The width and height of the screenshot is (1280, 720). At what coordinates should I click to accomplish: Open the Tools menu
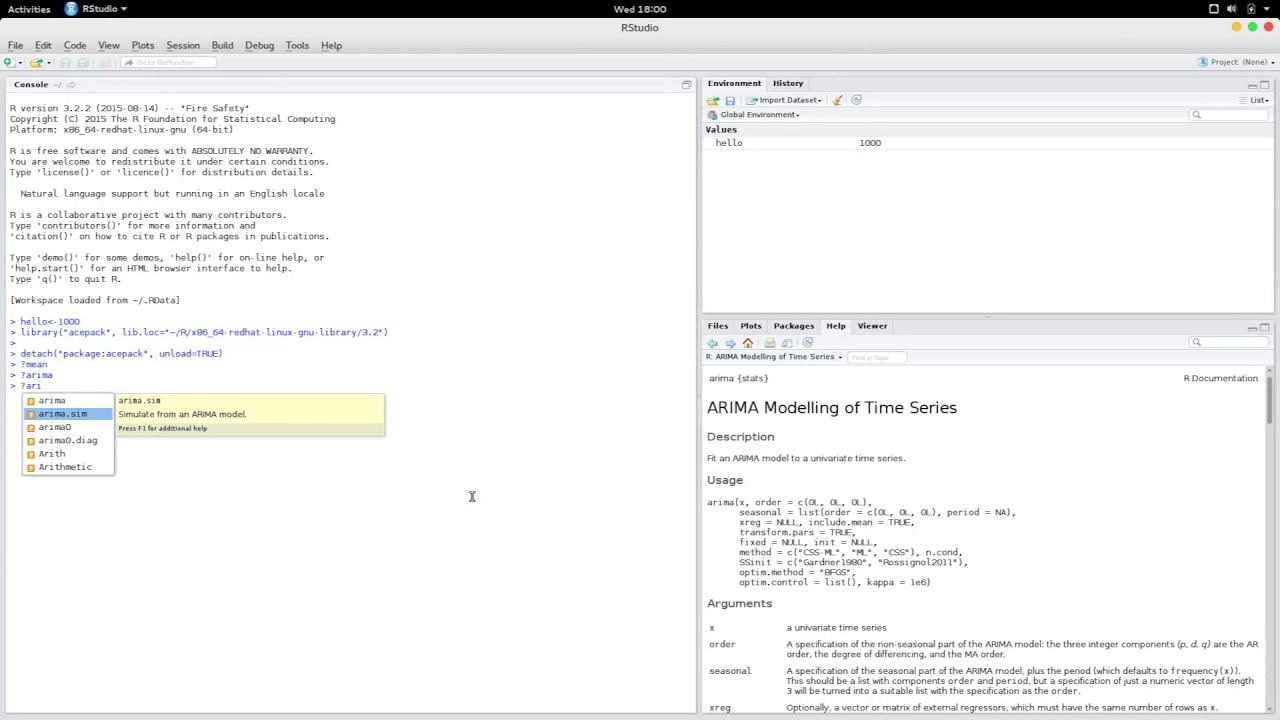pos(297,45)
